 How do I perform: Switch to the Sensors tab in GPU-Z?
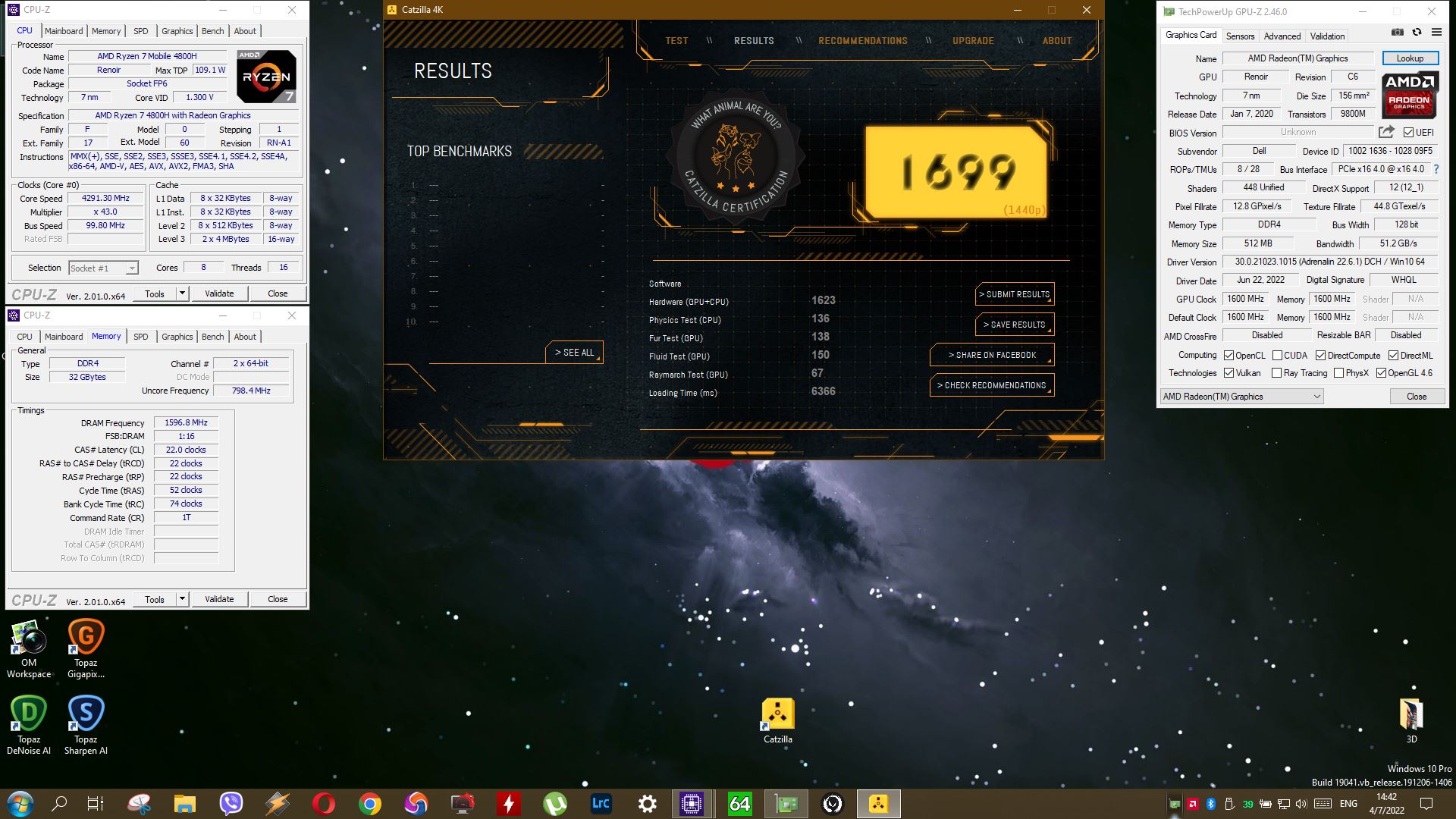[1240, 36]
